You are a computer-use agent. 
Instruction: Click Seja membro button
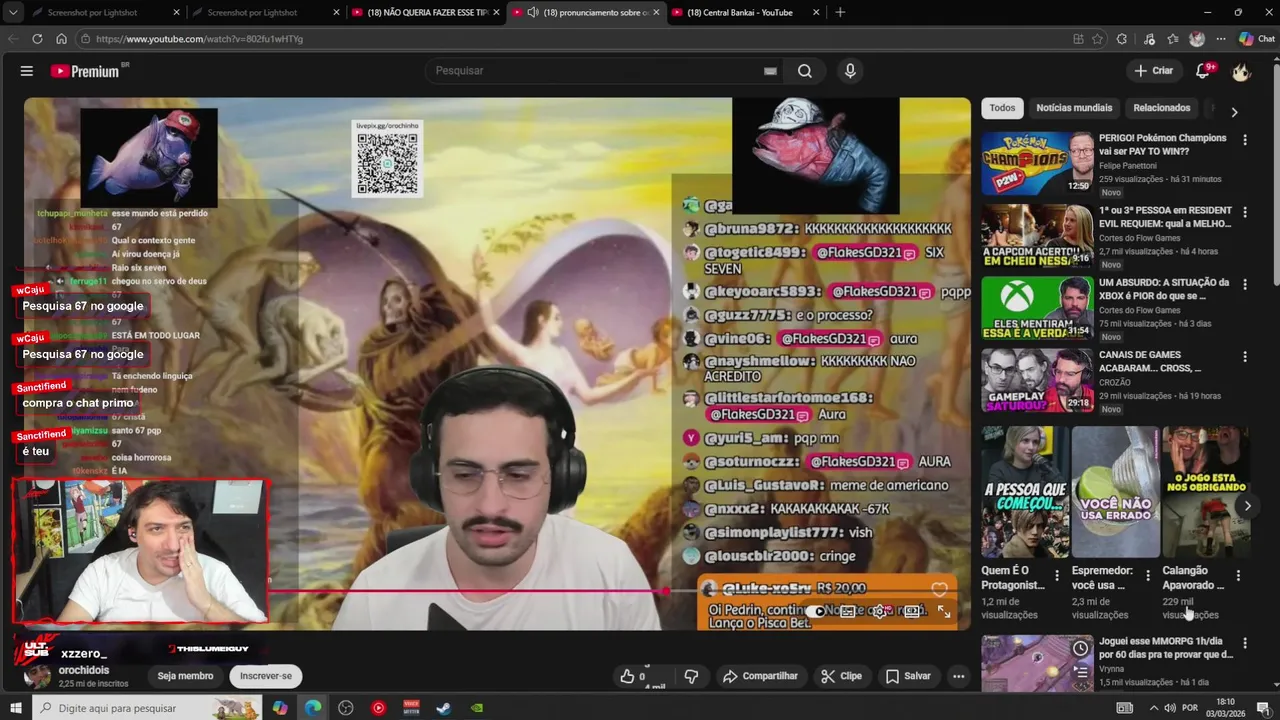point(185,676)
